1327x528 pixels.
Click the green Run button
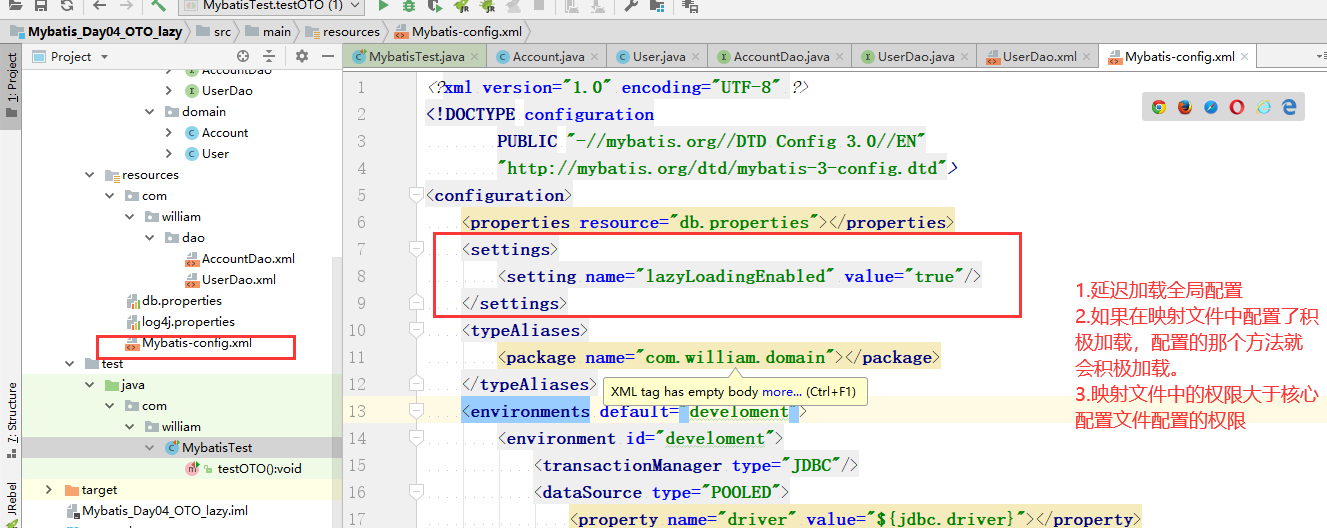coord(383,6)
